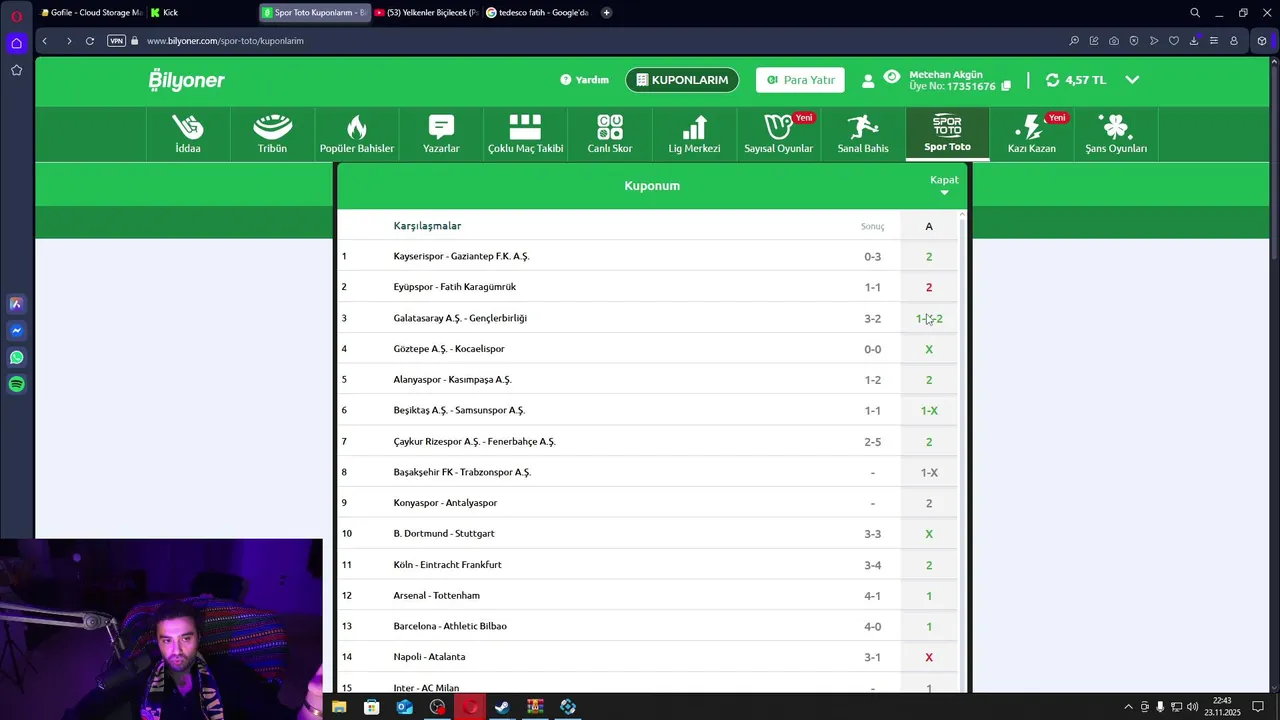Open browser downloads icon

pos(1194,41)
